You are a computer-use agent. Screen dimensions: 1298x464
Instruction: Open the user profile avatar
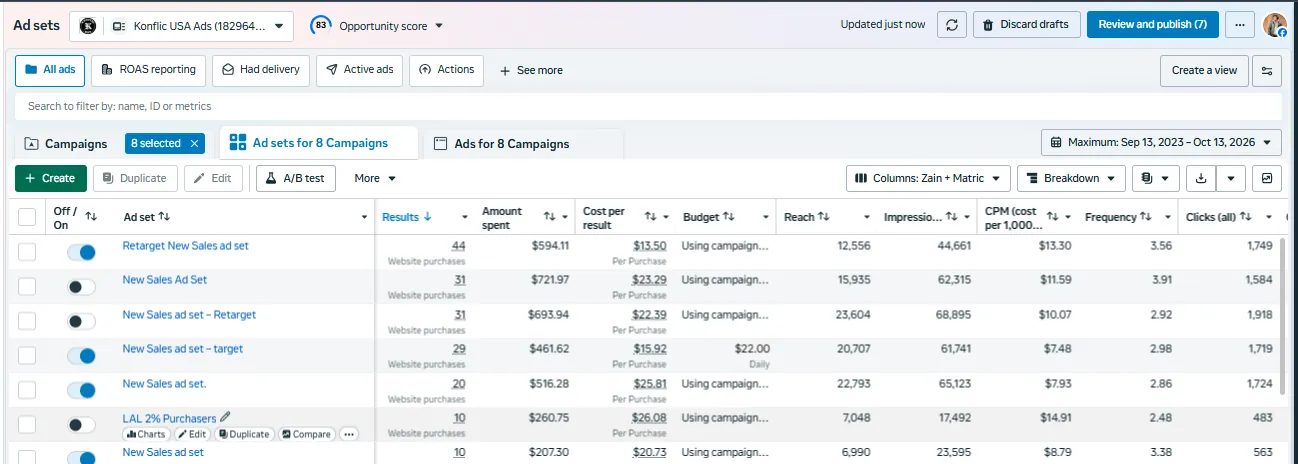pos(1274,25)
